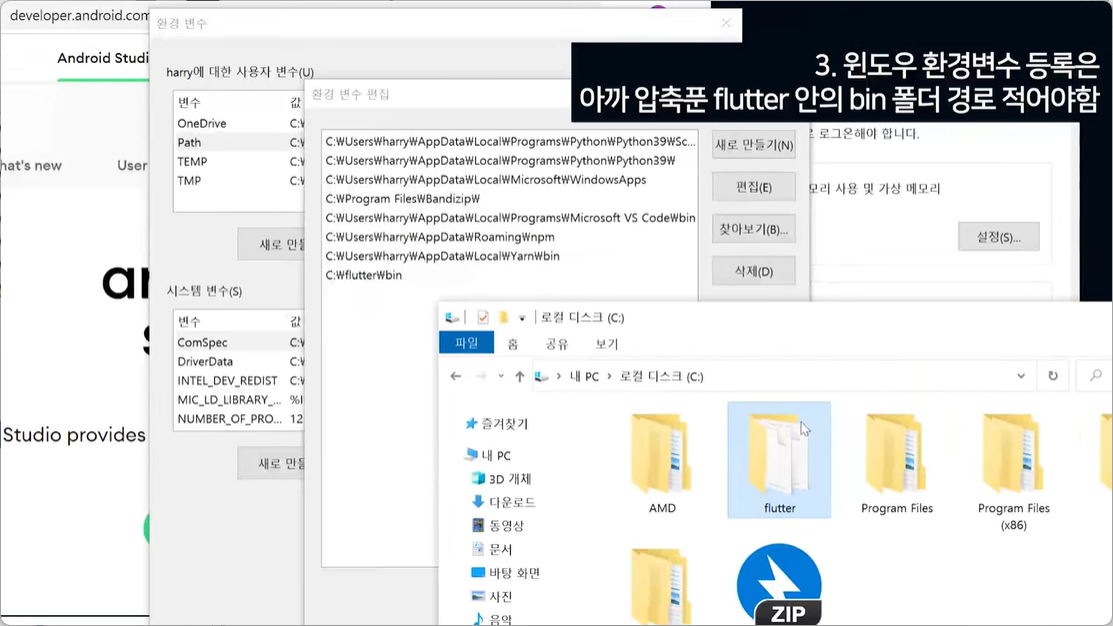Open the Program Files (x86) folder
1113x626 pixels.
coord(1013,470)
